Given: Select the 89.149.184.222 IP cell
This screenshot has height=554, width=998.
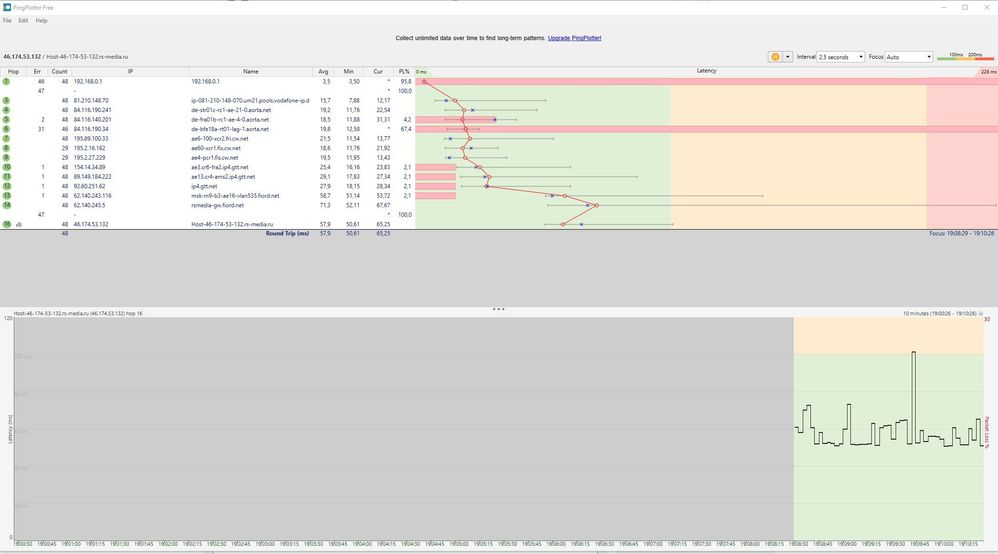Looking at the screenshot, I should tap(92, 177).
